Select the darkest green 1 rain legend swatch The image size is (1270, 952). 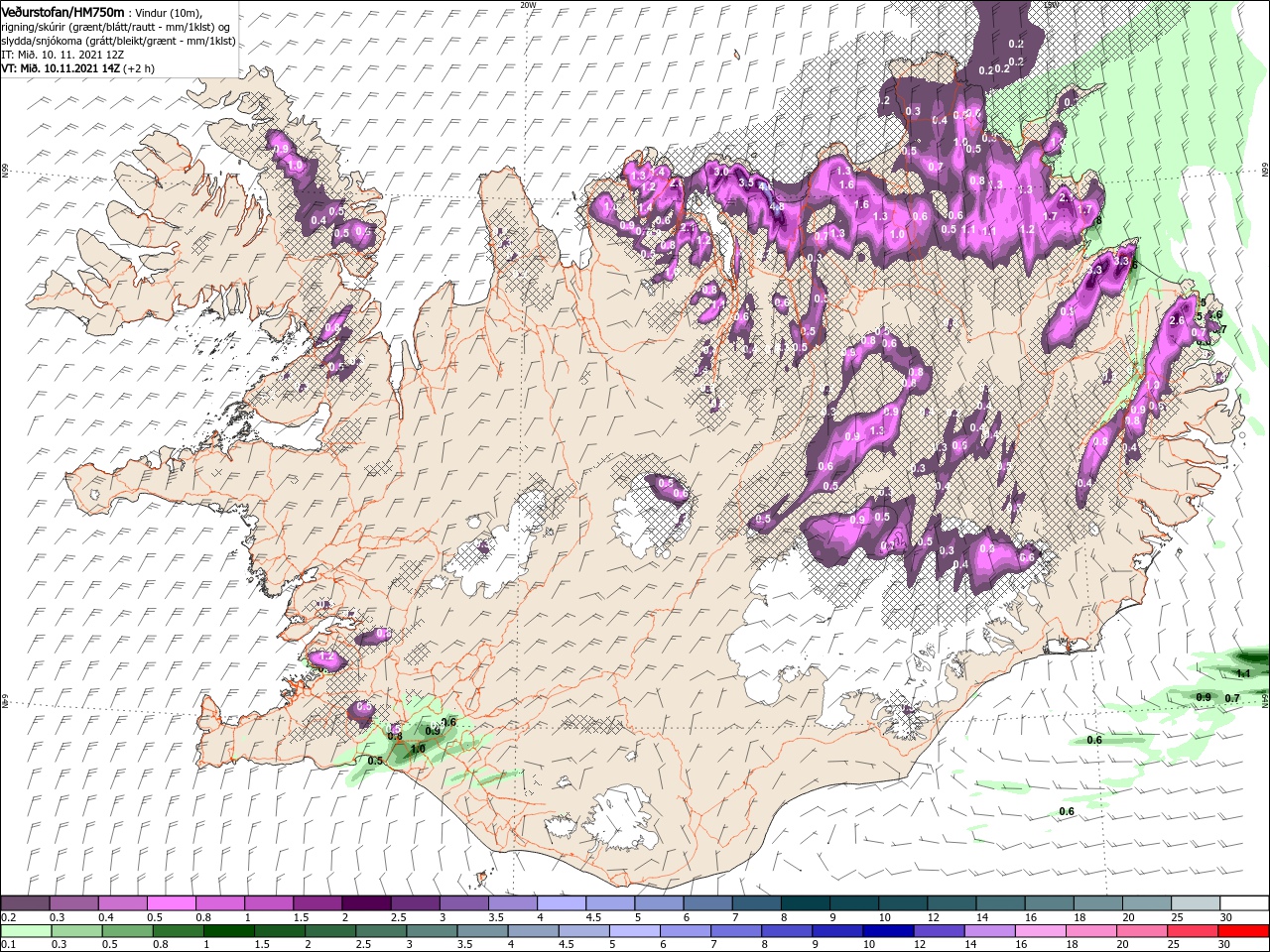228,931
